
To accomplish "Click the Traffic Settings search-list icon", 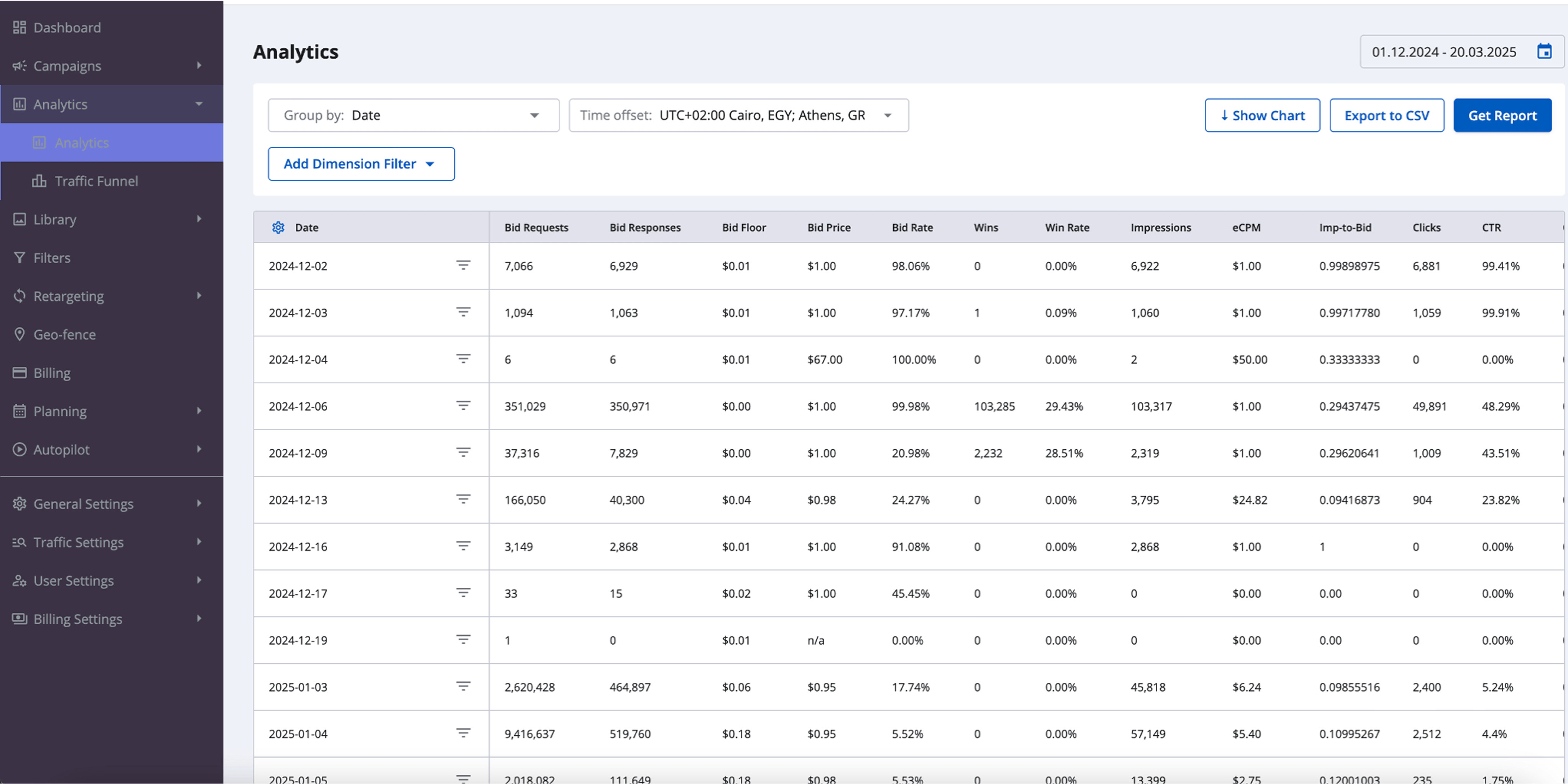I will (20, 542).
